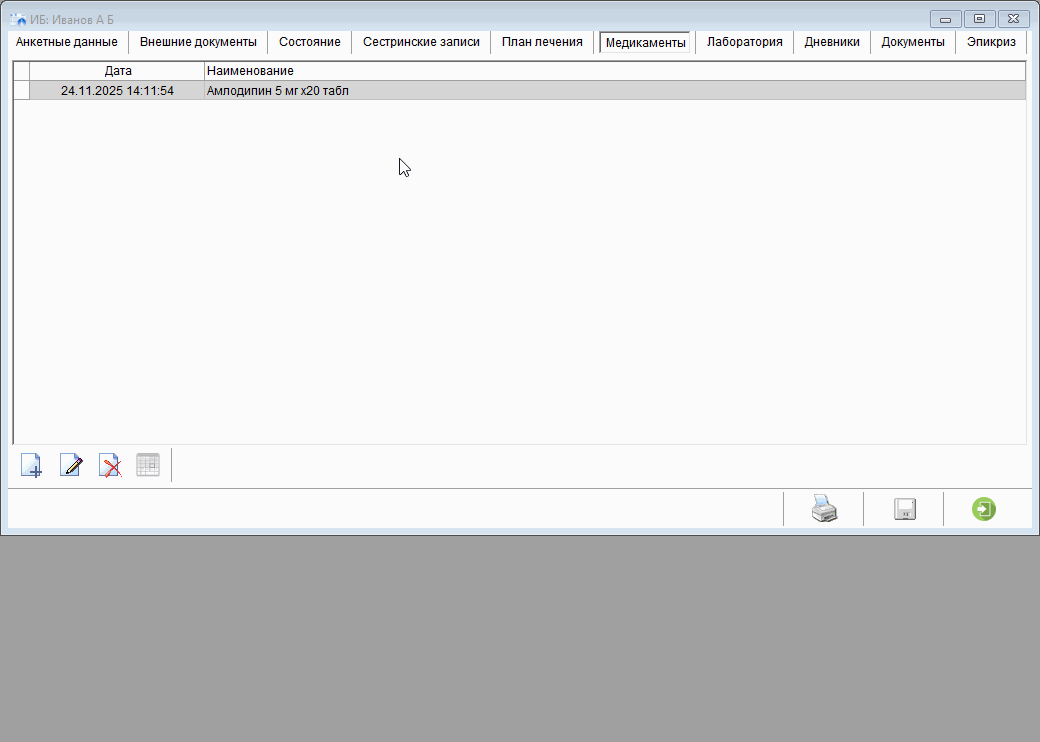Go to the Состояние tab
The image size is (1040, 742).
[x=310, y=42]
